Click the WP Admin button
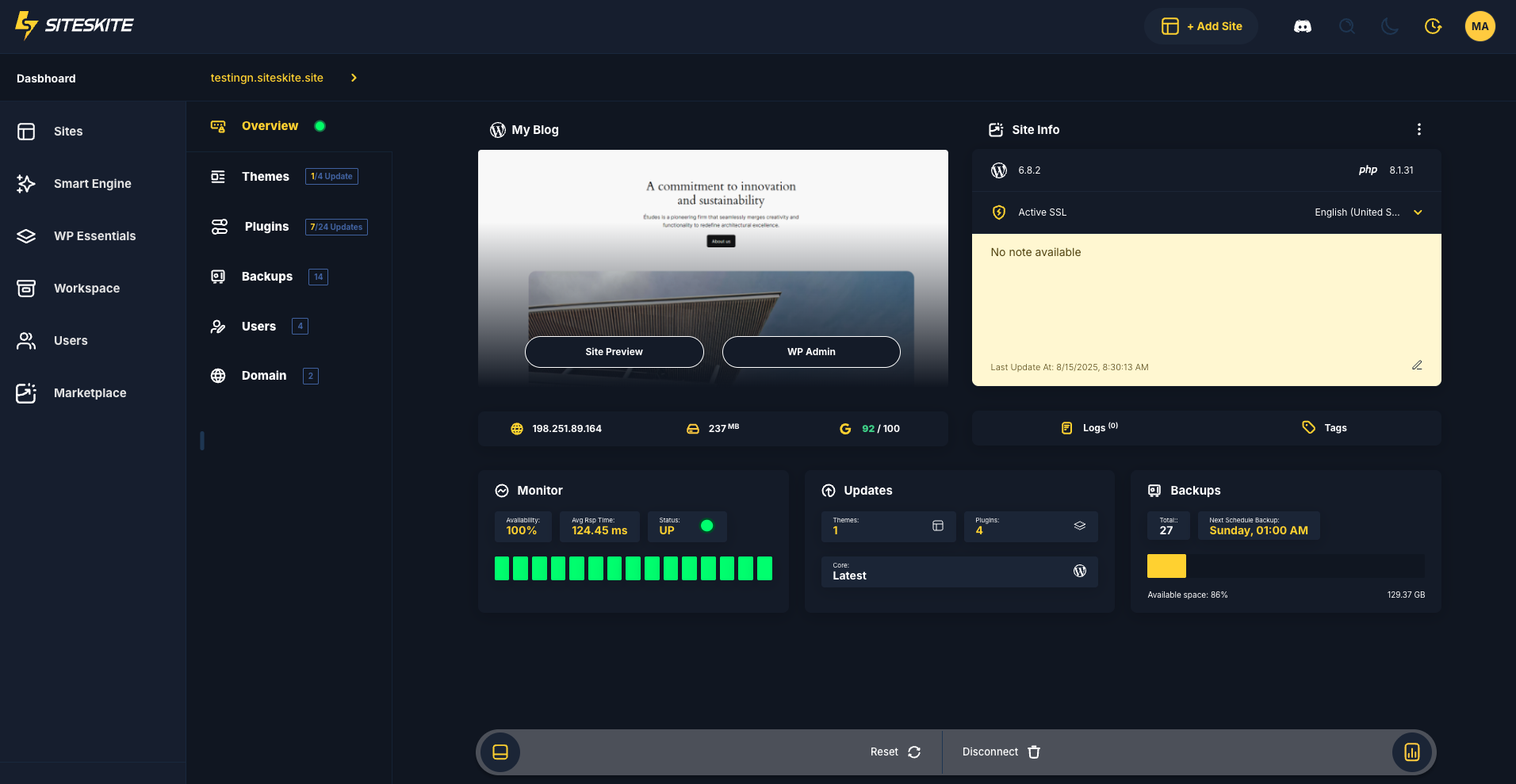1516x784 pixels. tap(811, 352)
